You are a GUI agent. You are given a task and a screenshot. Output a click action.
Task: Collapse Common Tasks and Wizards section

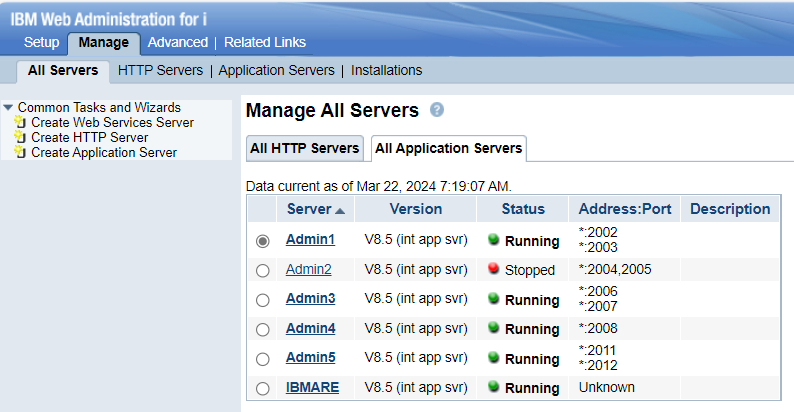(x=8, y=107)
